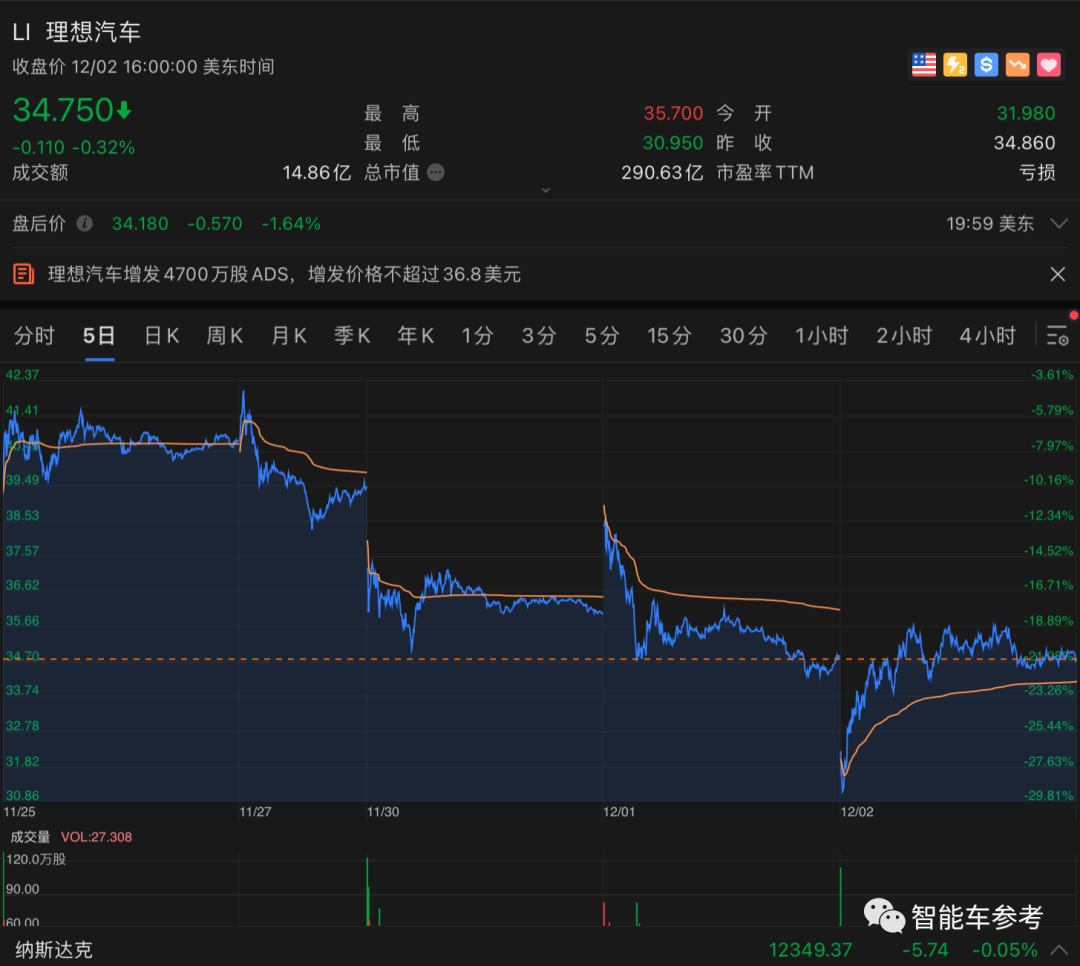Tap the change value -0.110 -0.32%

pyautogui.click(x=74, y=147)
